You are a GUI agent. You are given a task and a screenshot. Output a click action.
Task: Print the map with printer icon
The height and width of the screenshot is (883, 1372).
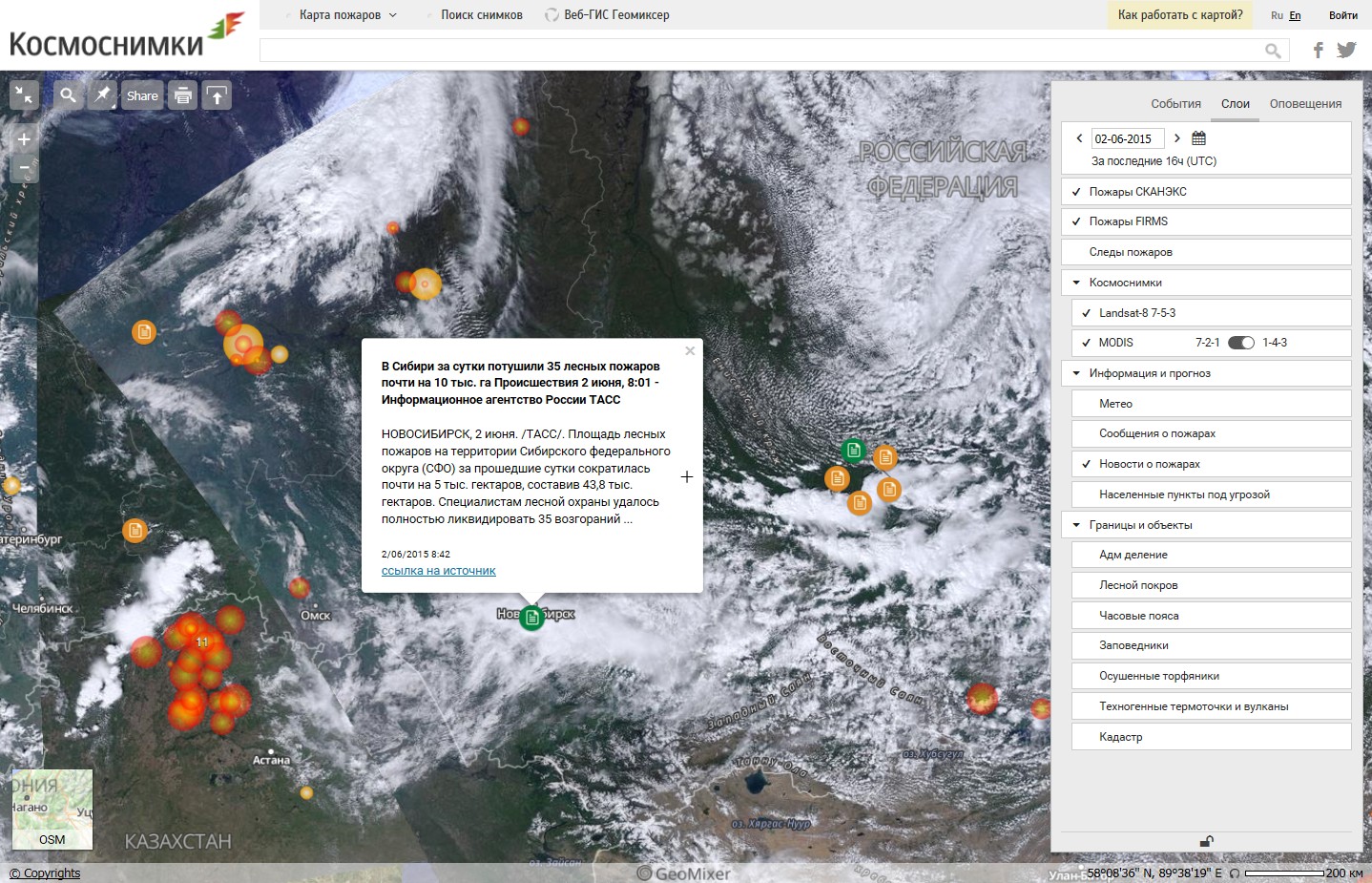(183, 95)
